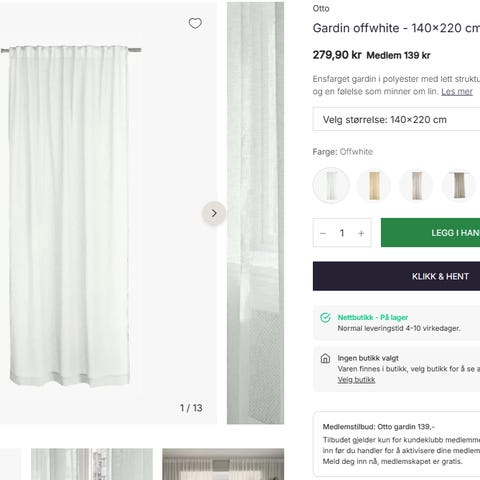Click the green stock checkmark icon
480x480 pixels.
coord(325,318)
